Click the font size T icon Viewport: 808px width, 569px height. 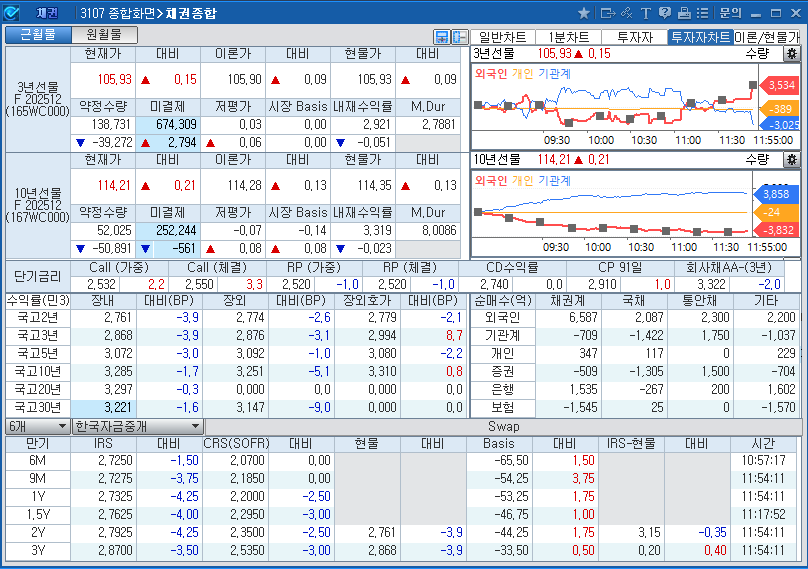coord(646,13)
